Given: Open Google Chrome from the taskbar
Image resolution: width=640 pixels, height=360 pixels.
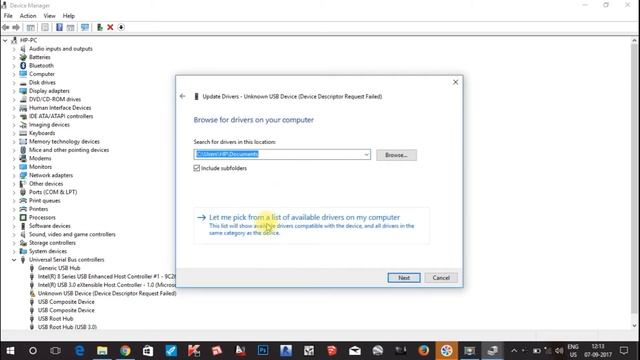Looking at the screenshot, I should pos(125,351).
